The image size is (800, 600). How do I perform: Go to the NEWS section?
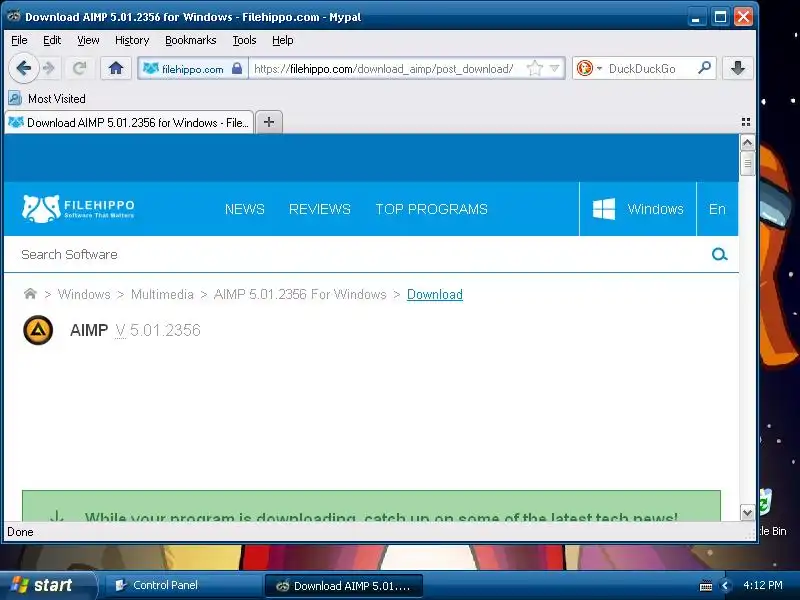coord(244,209)
